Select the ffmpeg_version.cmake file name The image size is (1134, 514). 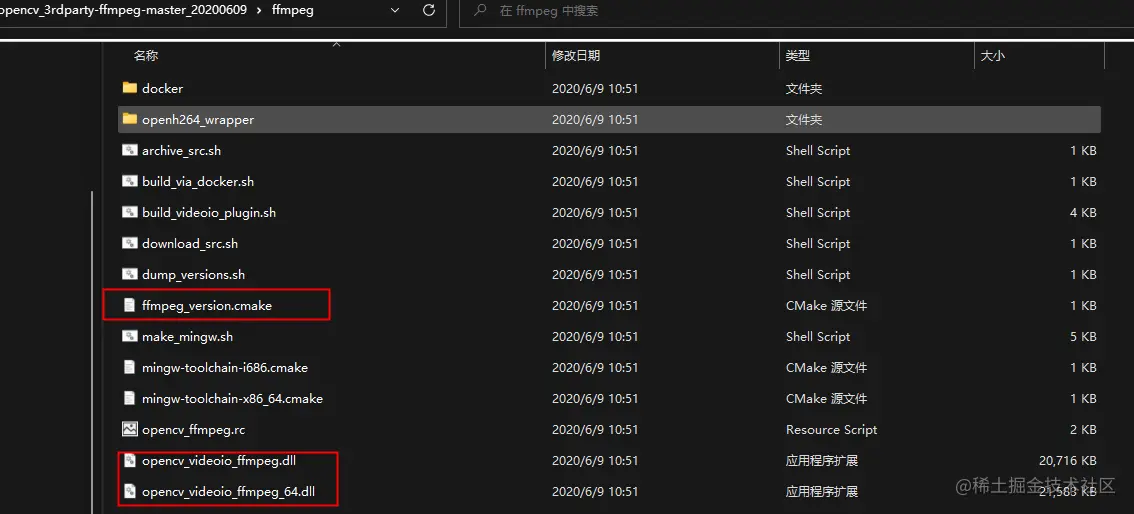point(207,306)
